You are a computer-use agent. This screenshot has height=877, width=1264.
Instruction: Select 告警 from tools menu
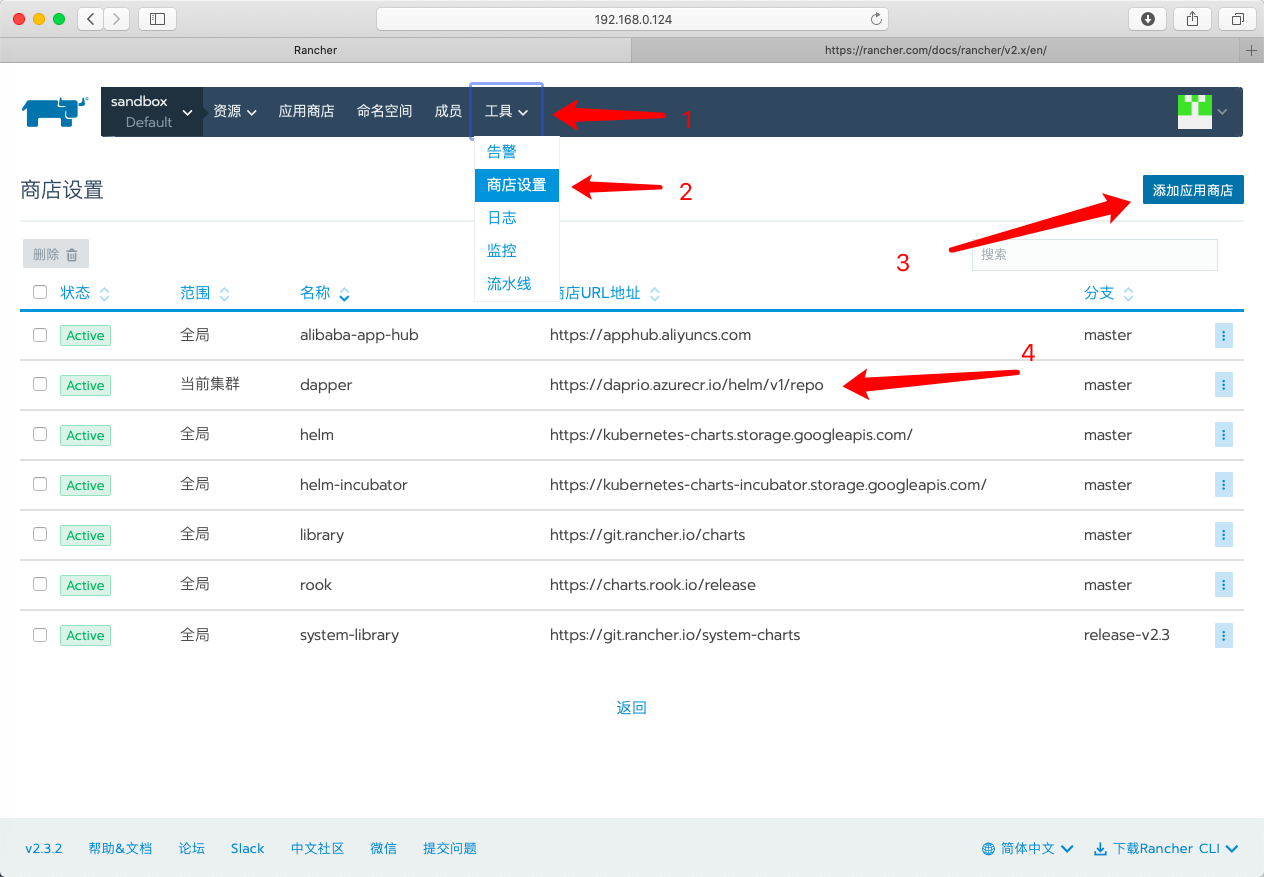click(517, 152)
